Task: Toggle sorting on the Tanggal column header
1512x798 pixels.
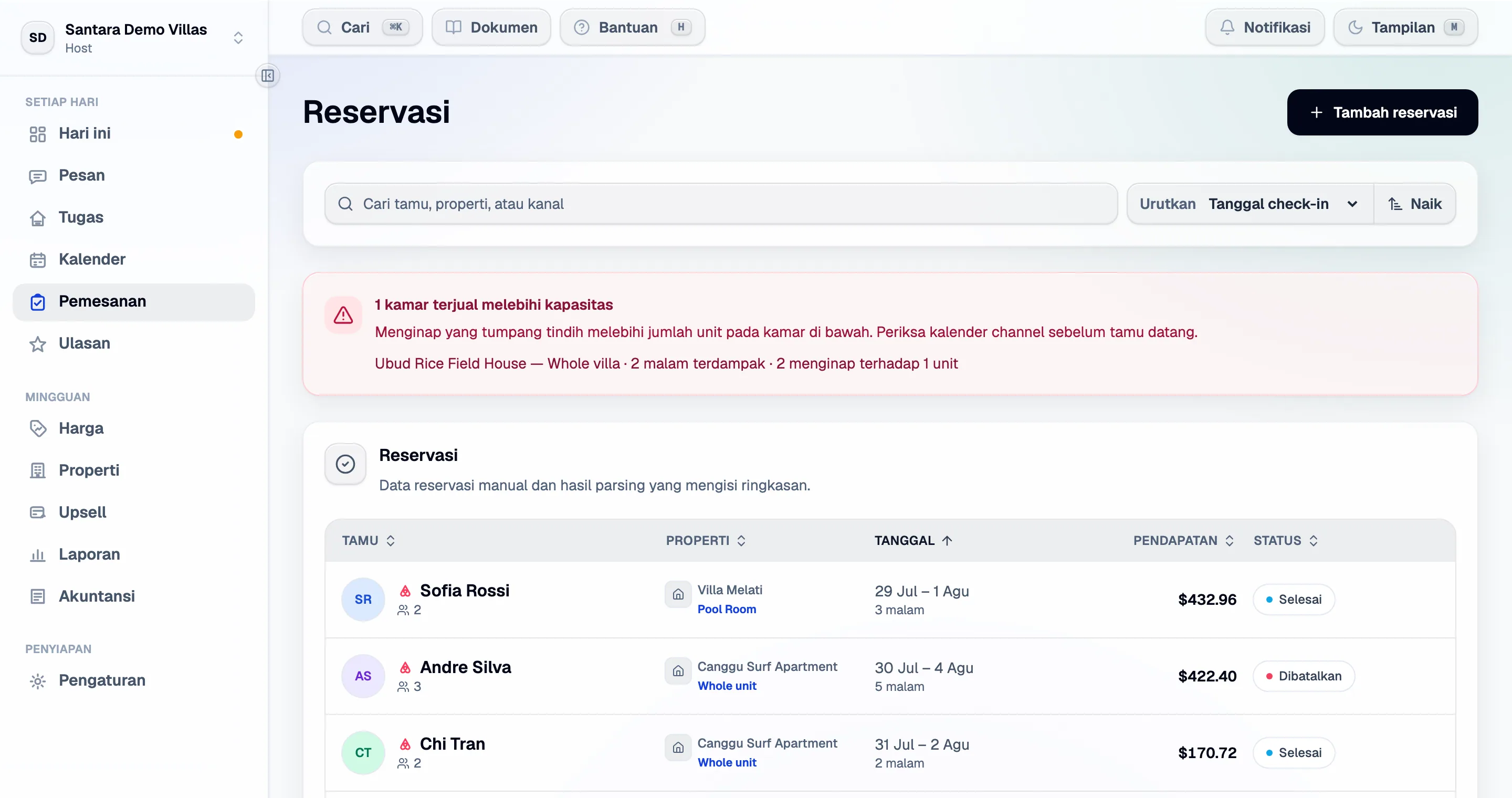Action: [x=913, y=540]
